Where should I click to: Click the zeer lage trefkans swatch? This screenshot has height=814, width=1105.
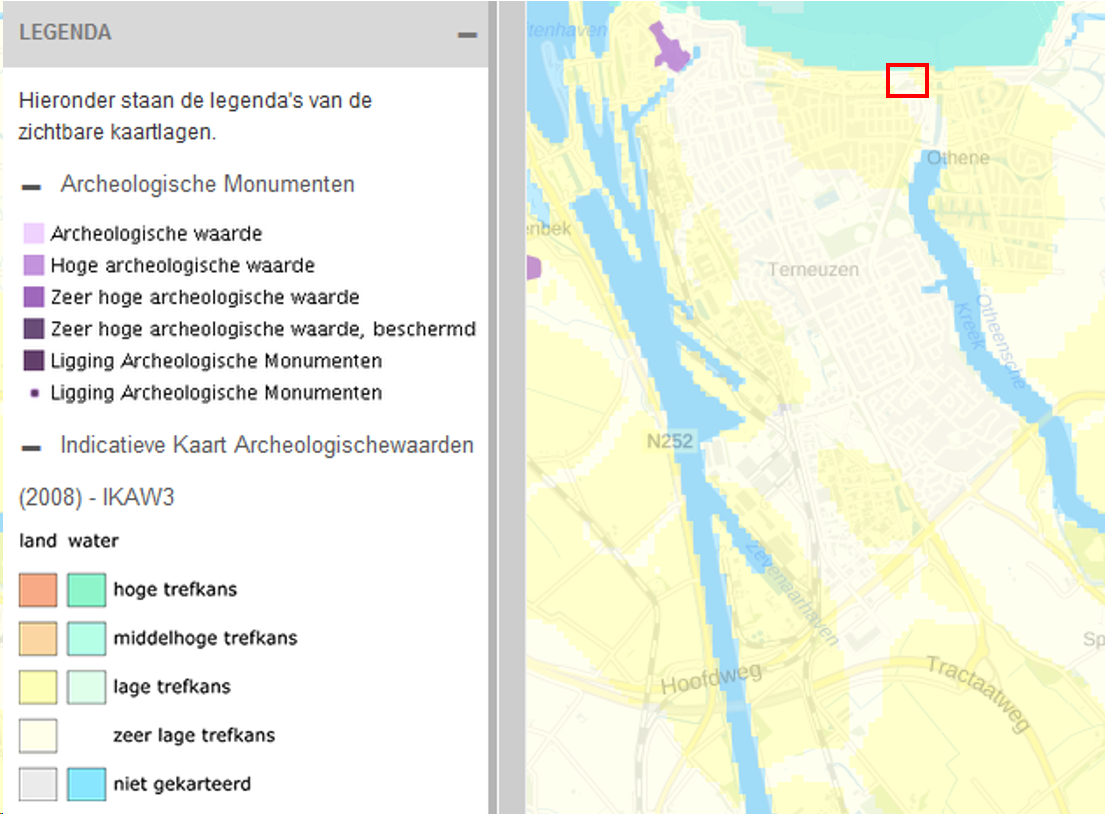coord(38,735)
